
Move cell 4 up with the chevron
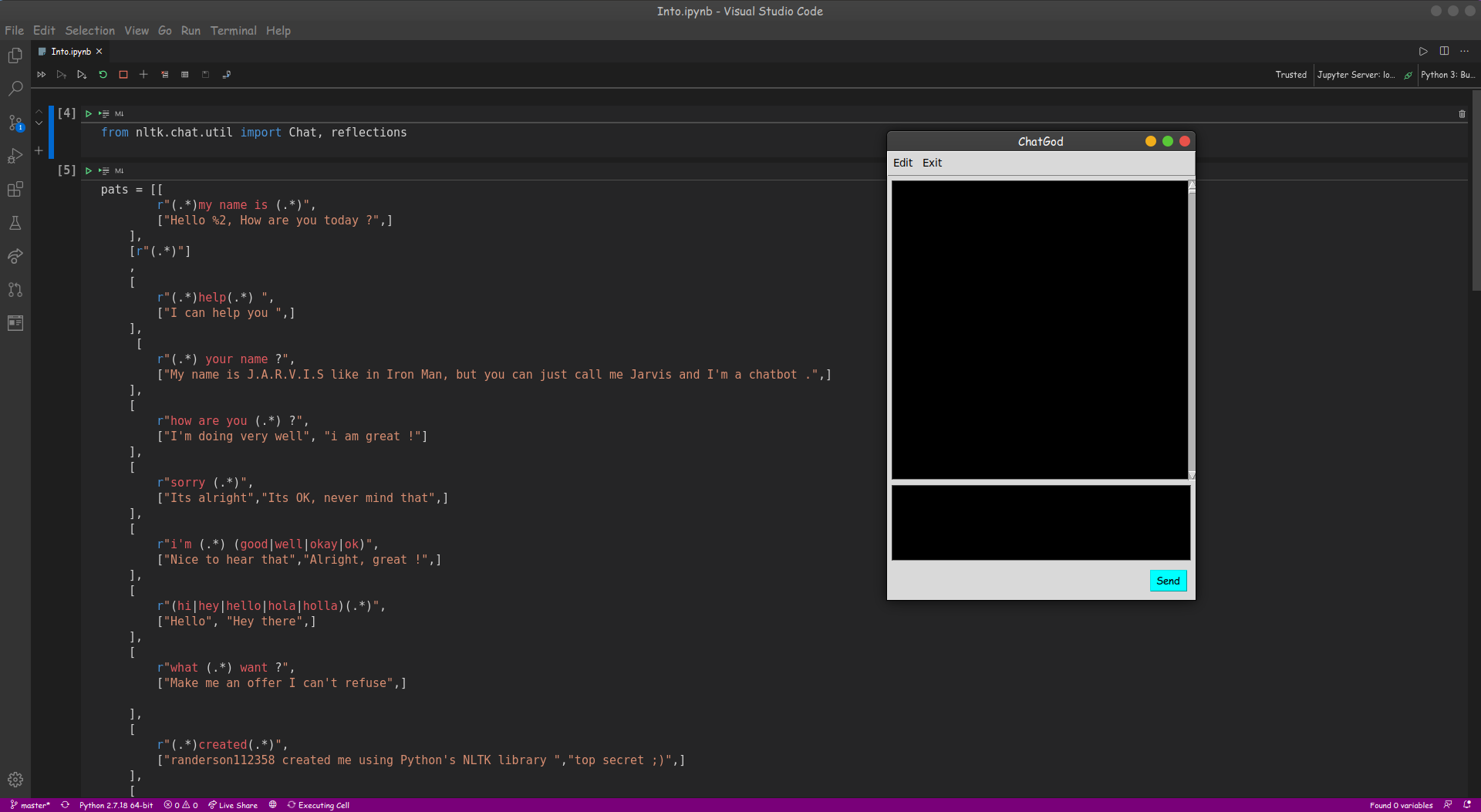click(39, 111)
